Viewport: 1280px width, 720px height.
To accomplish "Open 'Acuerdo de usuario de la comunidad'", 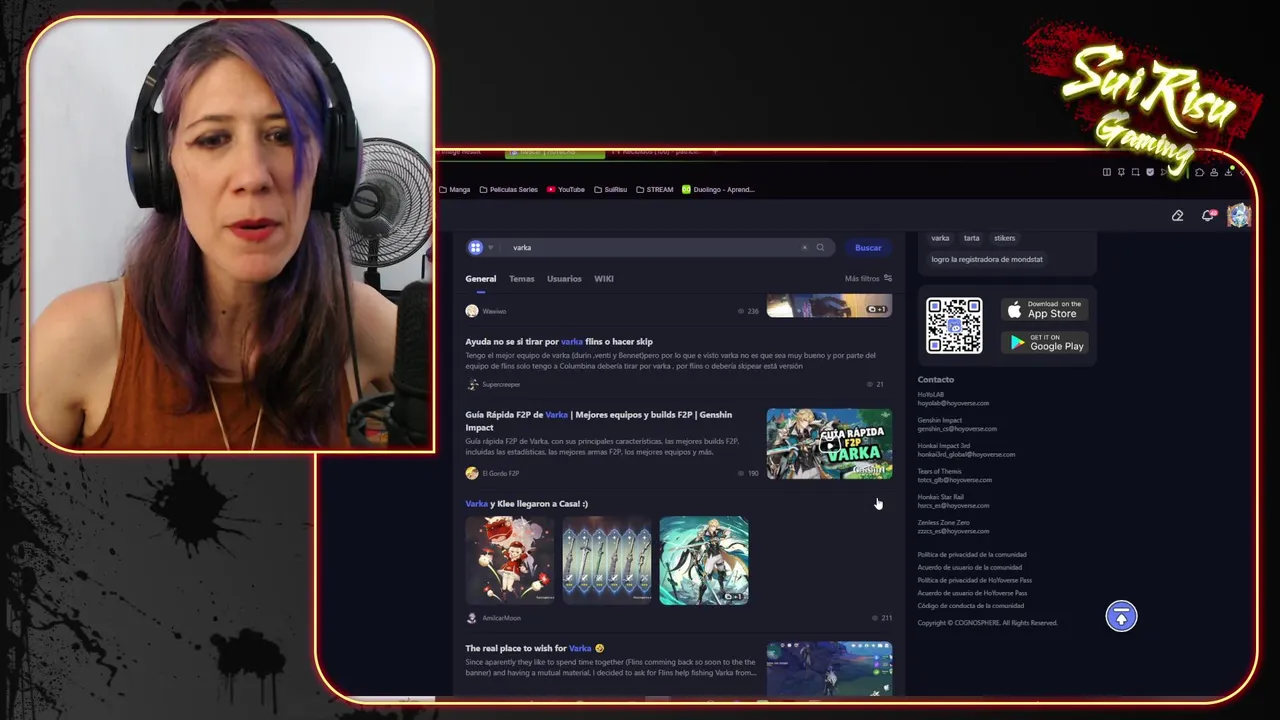I will (970, 568).
